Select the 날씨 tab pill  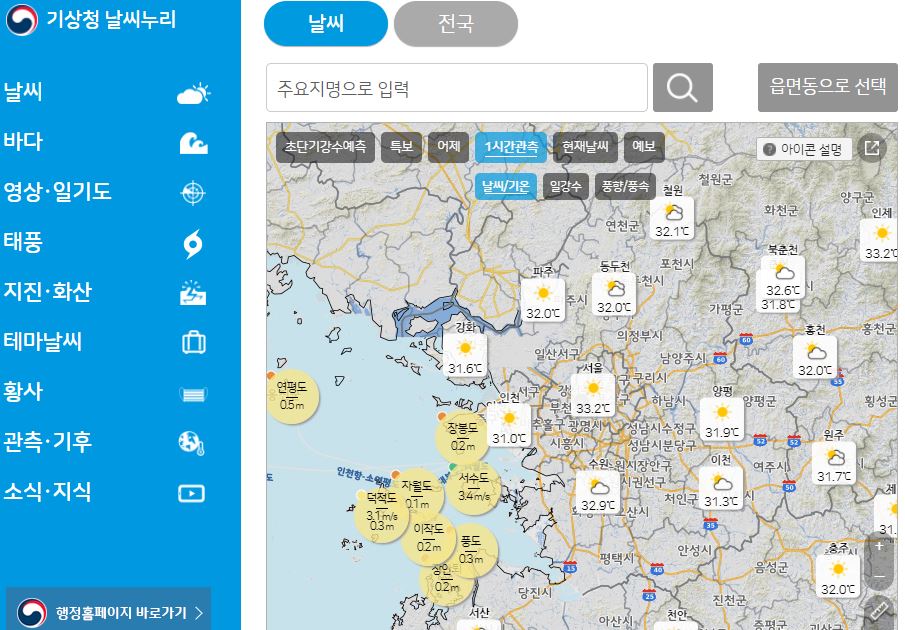326,24
